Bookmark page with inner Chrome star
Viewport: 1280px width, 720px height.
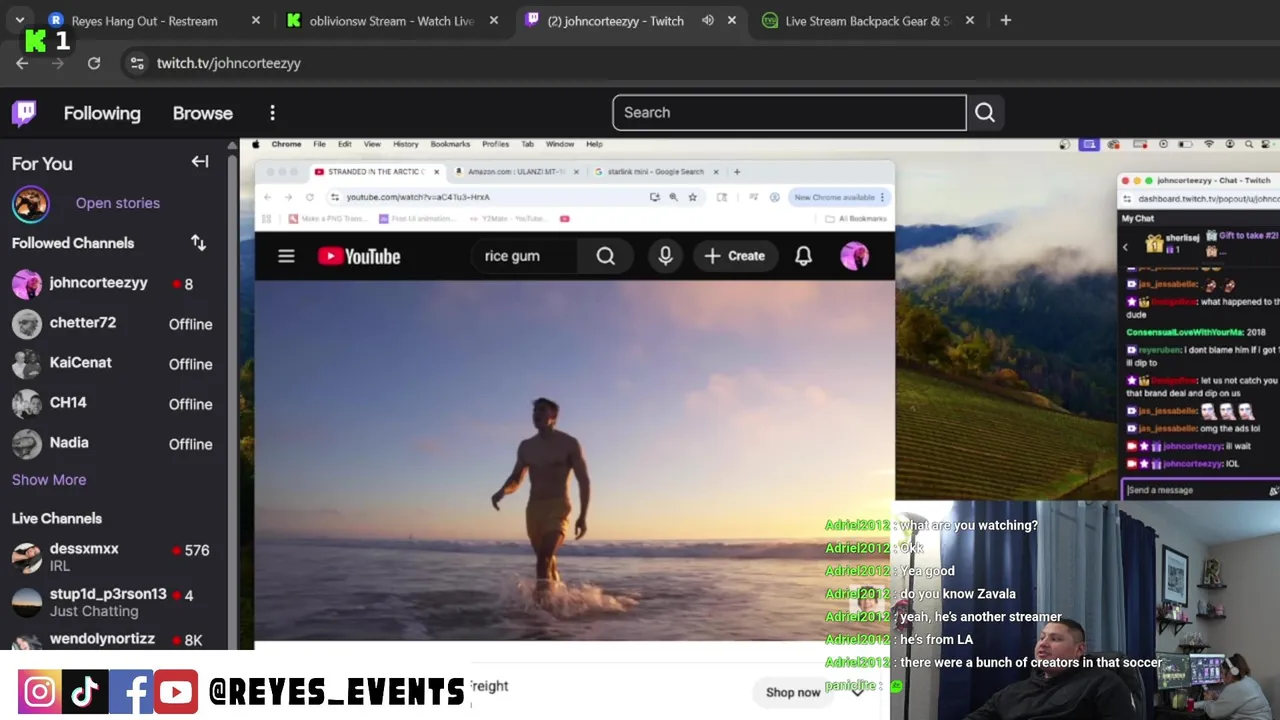[692, 197]
